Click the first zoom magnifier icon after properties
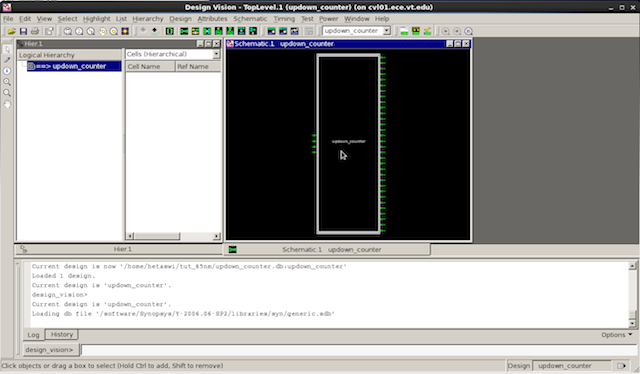The image size is (640, 374). pyautogui.click(x=68, y=31)
